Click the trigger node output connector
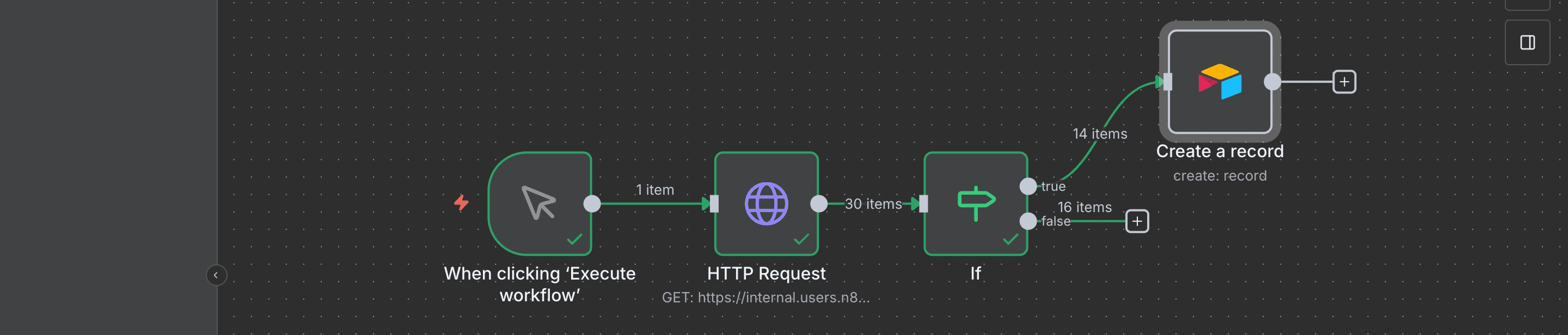 pyautogui.click(x=592, y=204)
